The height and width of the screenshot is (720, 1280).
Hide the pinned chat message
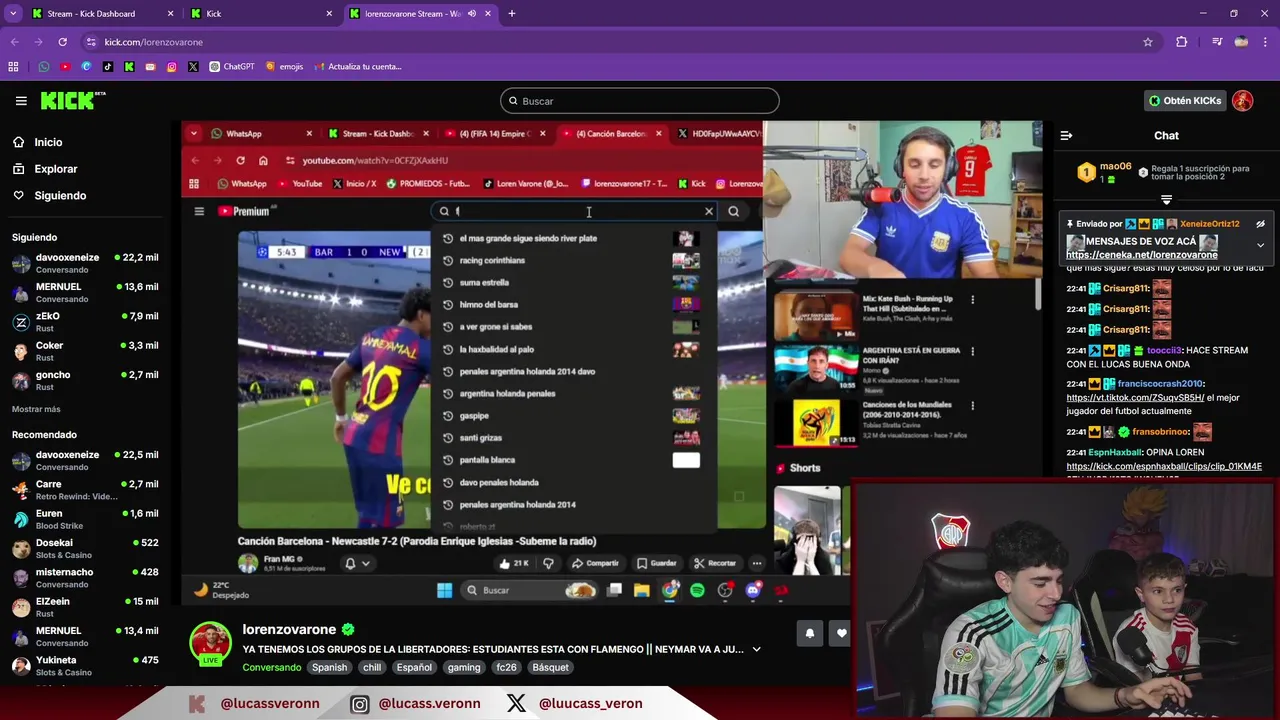(1260, 224)
